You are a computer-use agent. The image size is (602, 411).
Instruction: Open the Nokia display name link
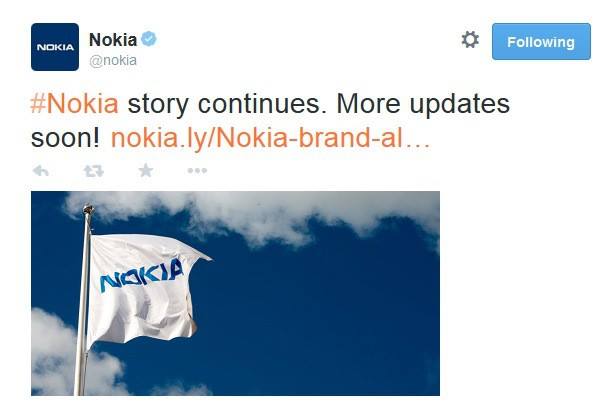click(112, 39)
